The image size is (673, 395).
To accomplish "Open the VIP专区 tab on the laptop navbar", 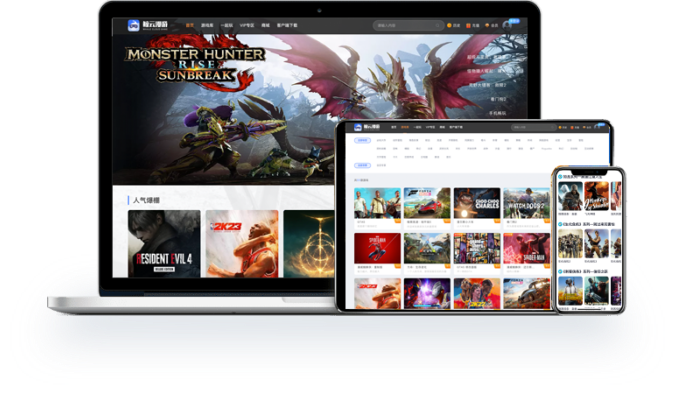I will pyautogui.click(x=247, y=25).
